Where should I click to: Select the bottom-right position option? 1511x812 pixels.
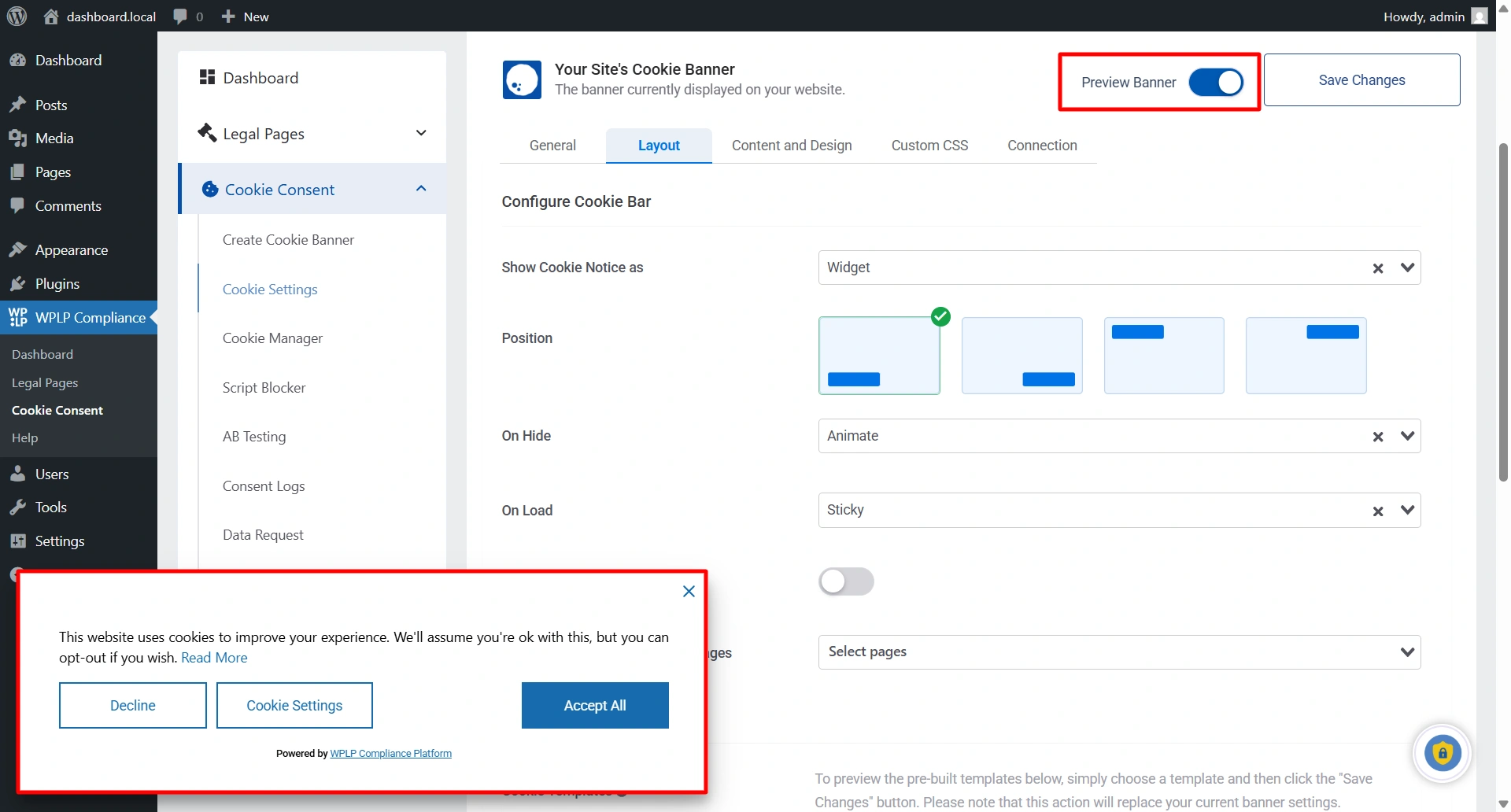1021,356
